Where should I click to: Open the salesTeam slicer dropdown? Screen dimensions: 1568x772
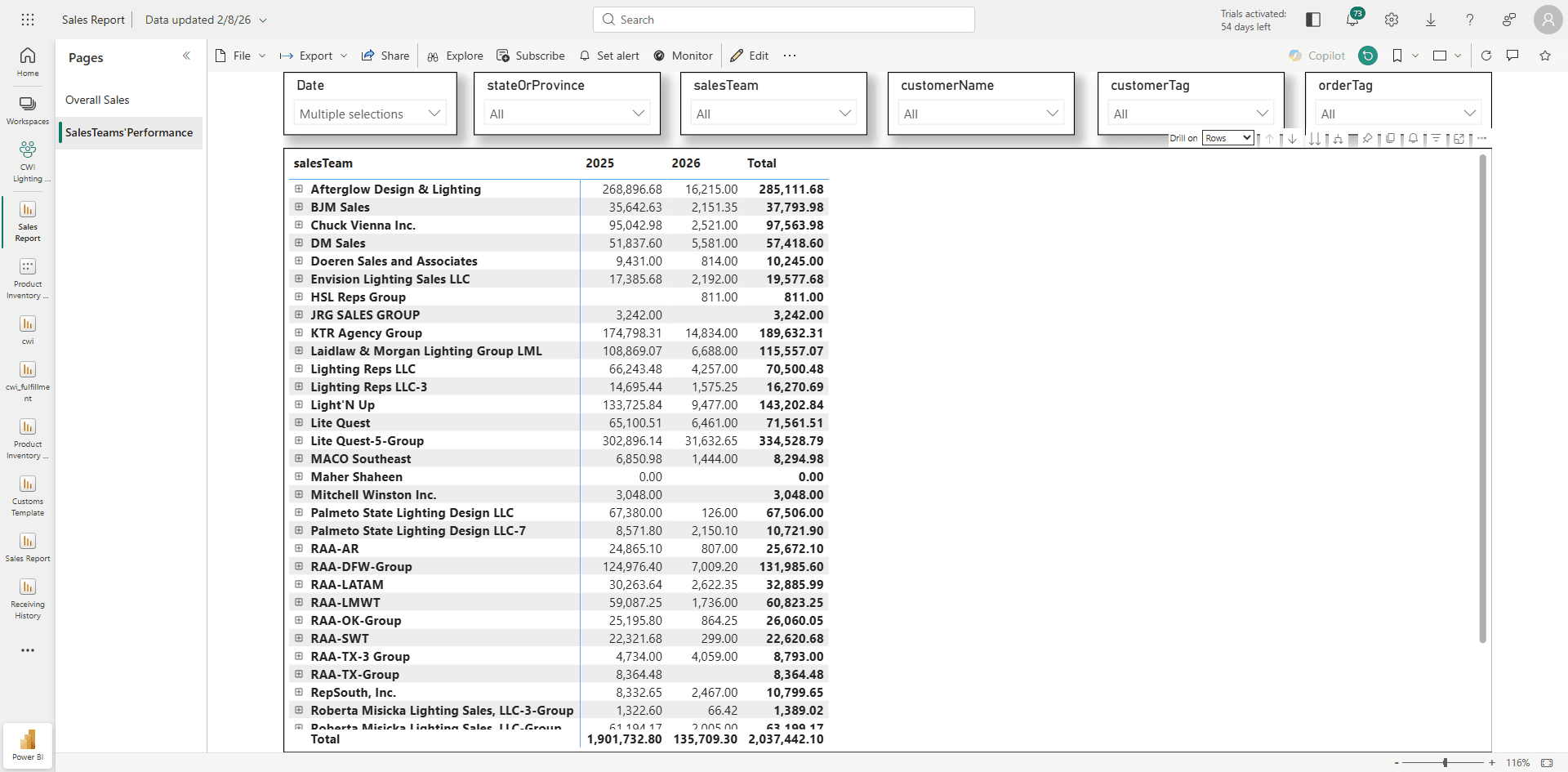point(773,114)
